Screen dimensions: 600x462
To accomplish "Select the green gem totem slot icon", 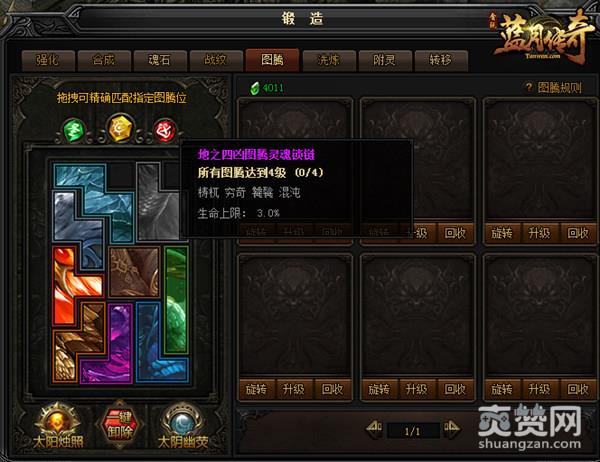I will coord(73,130).
